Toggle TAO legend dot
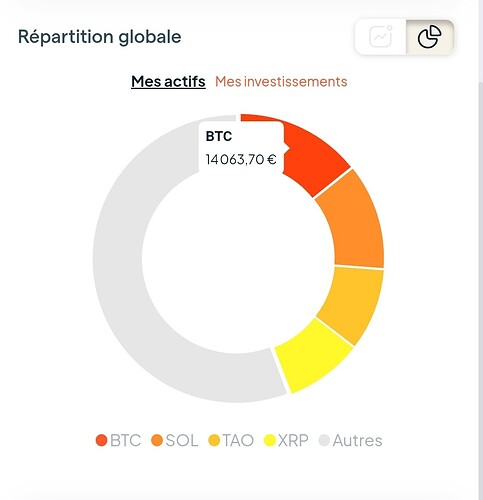 [x=214, y=440]
